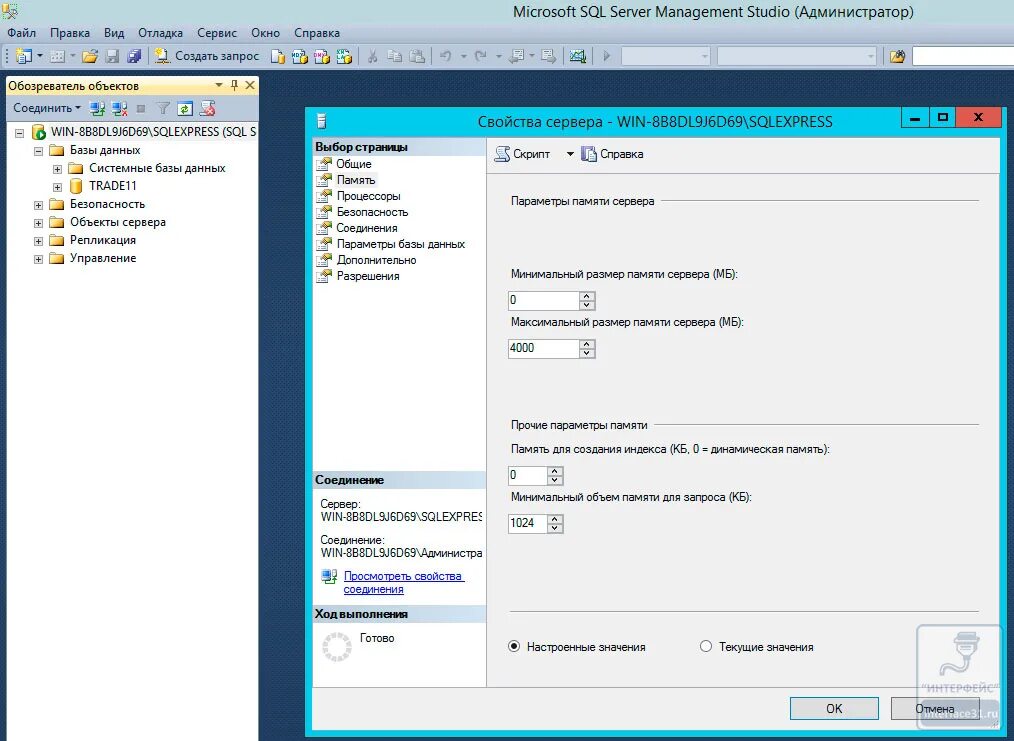Collapse the Базы данных folder

pyautogui.click(x=38, y=151)
